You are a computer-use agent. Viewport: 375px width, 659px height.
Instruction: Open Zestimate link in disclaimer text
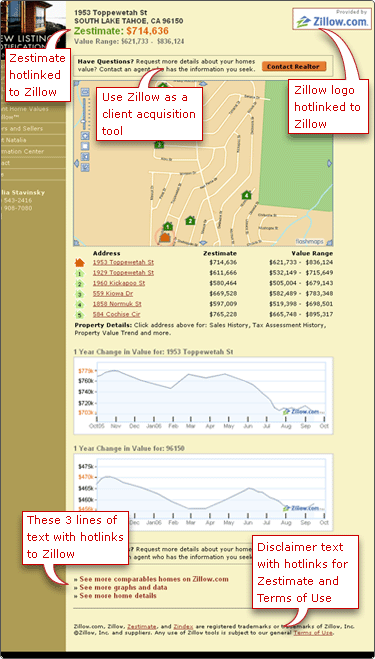tap(142, 626)
